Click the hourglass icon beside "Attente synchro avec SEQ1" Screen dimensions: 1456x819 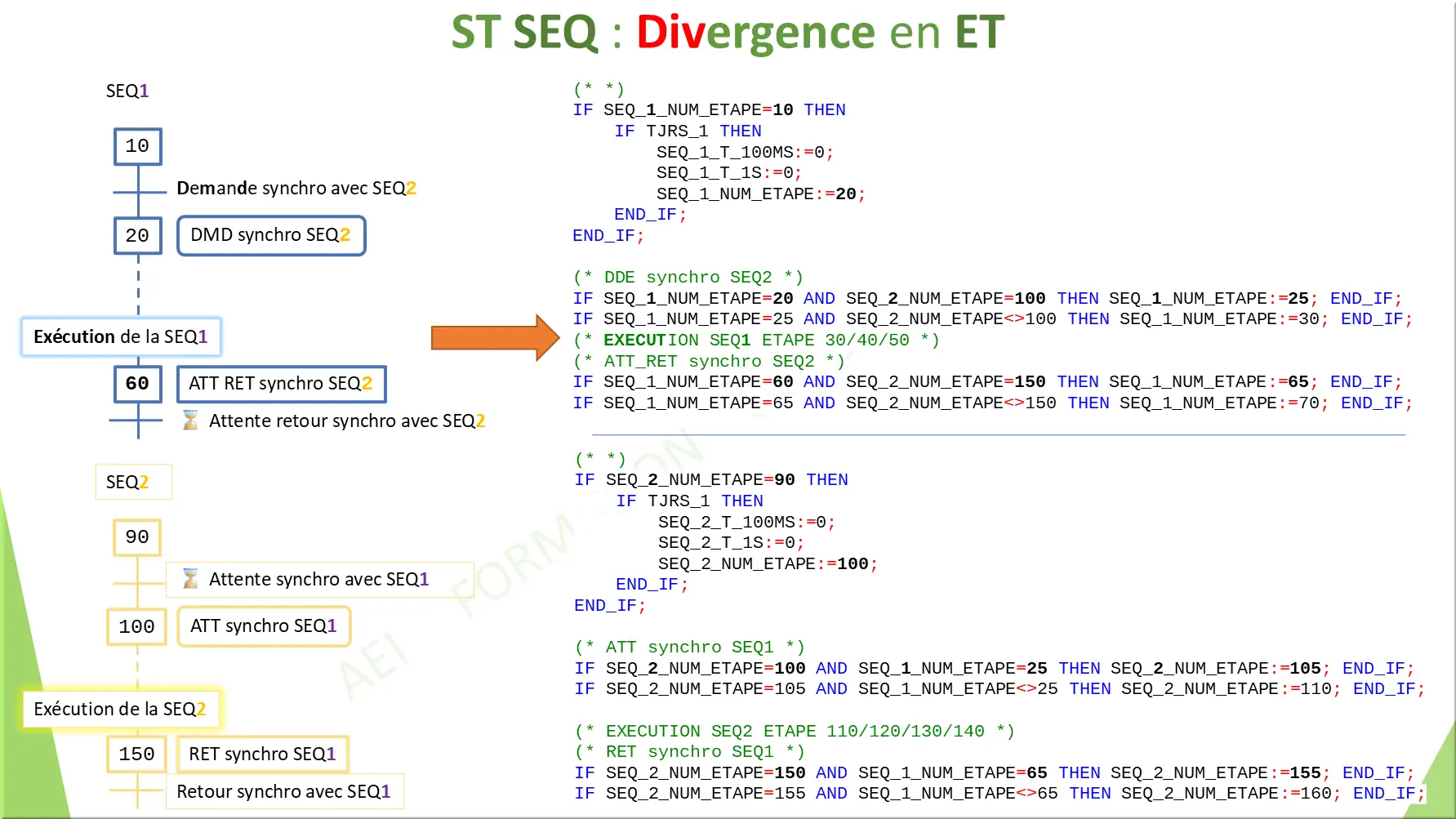pos(189,579)
